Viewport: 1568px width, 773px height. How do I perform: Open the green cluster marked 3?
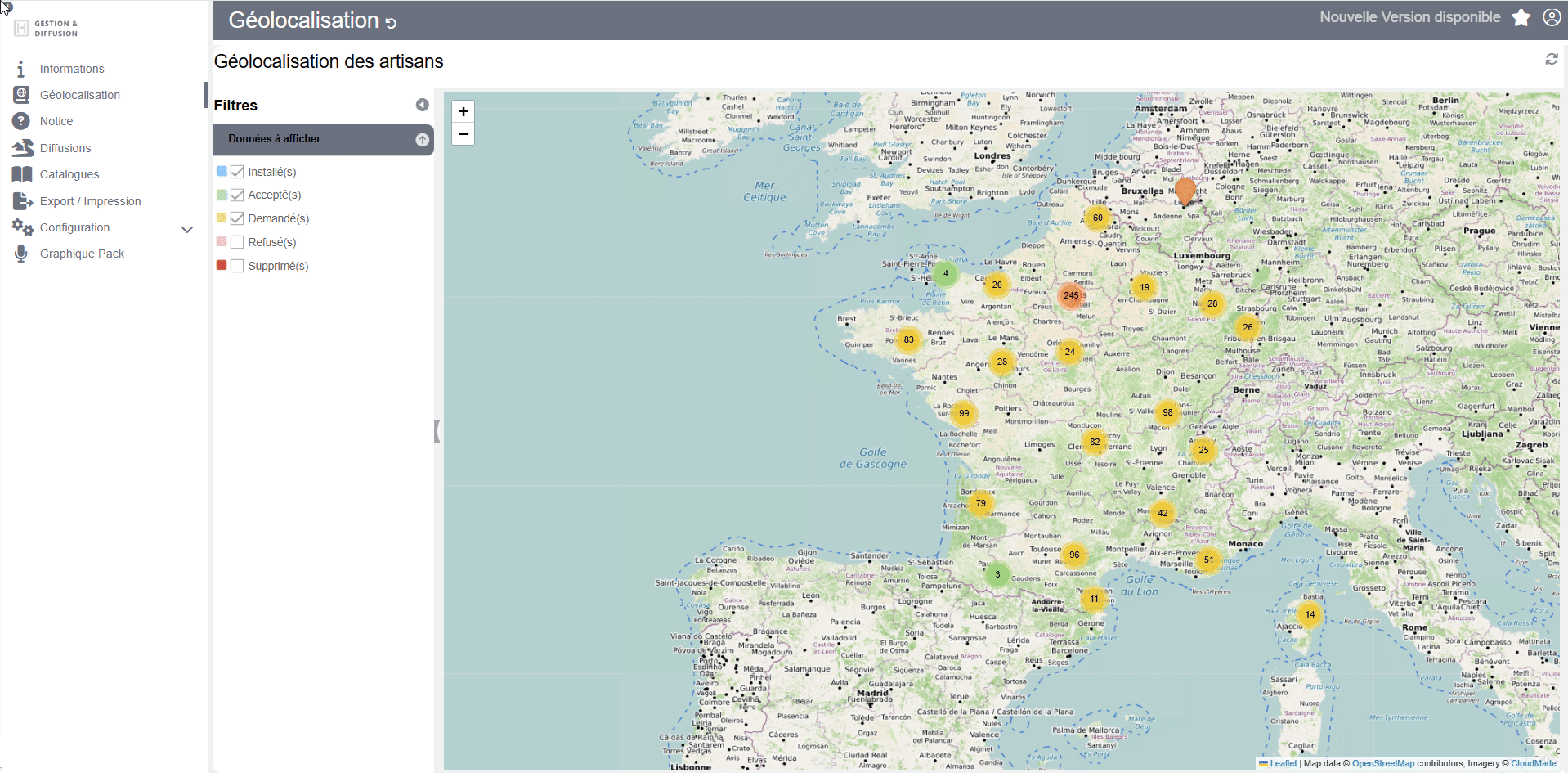pos(997,574)
